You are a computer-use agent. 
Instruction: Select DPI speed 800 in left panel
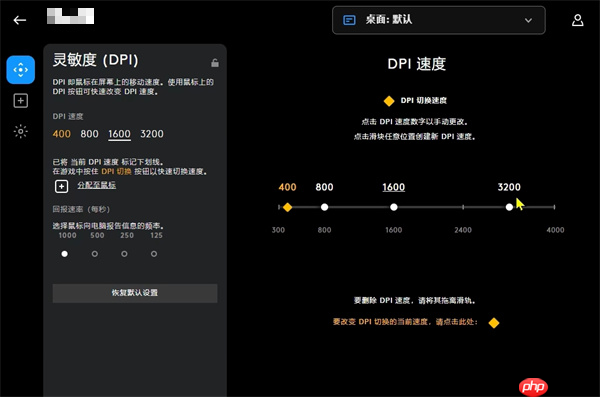tap(89, 134)
